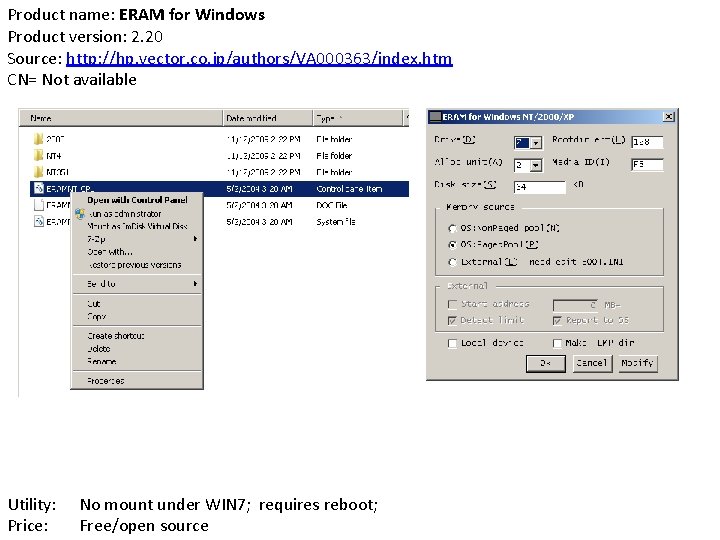The image size is (720, 540).
Task: Choose Delete in context menu
Action: point(137,349)
